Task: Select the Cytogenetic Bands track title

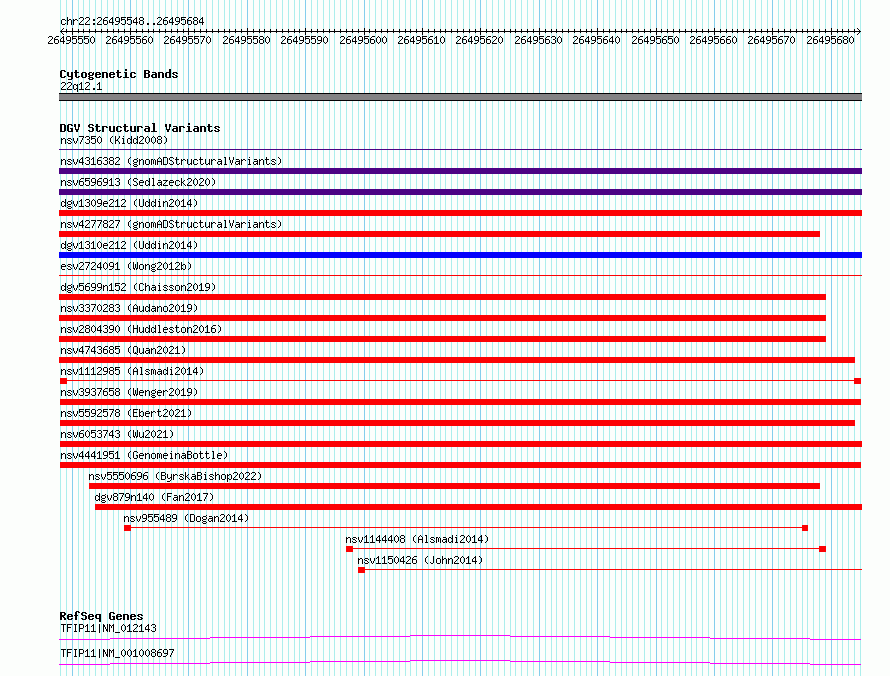Action: (x=119, y=74)
